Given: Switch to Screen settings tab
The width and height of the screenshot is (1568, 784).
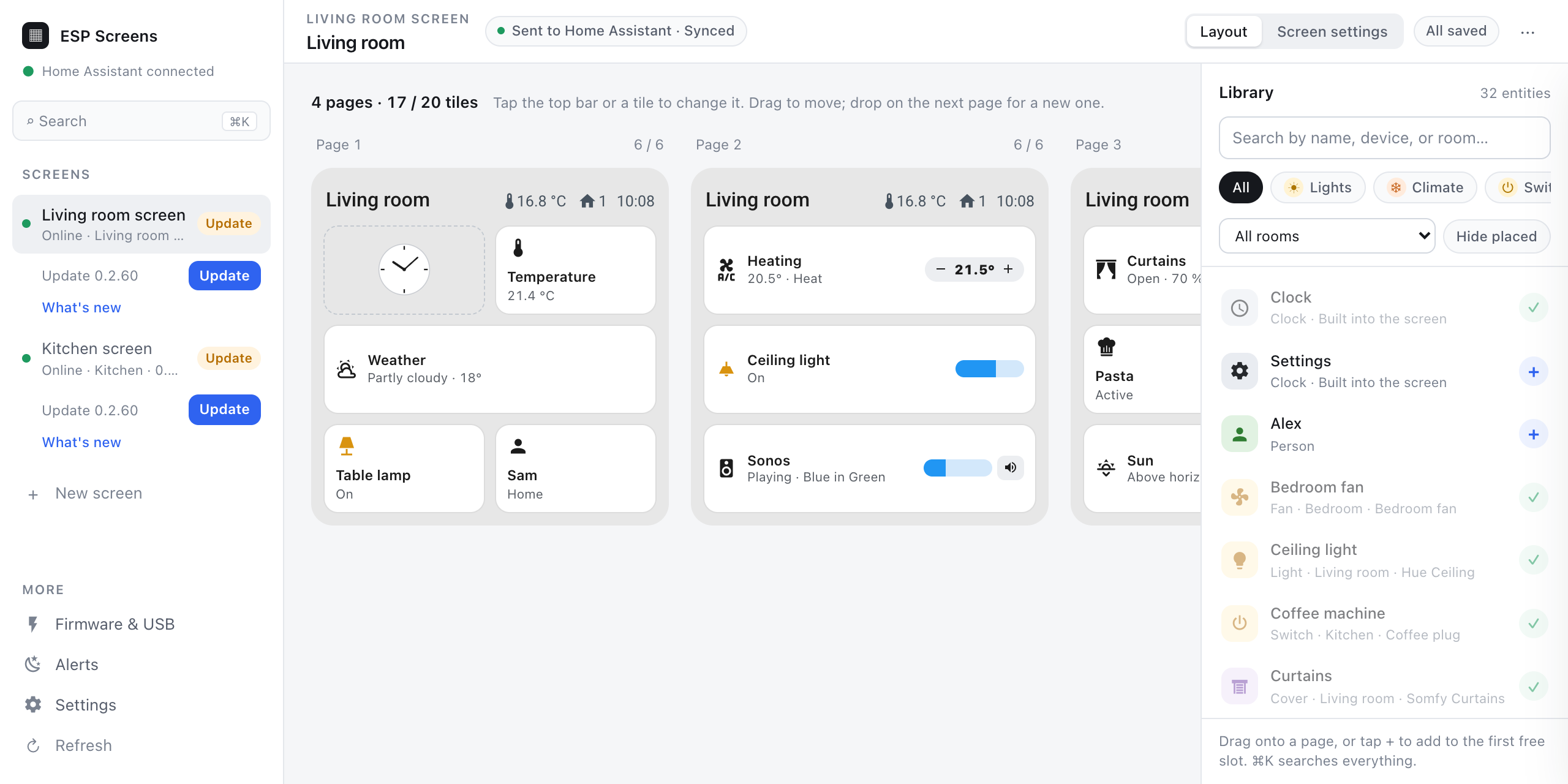Looking at the screenshot, I should pos(1332,32).
